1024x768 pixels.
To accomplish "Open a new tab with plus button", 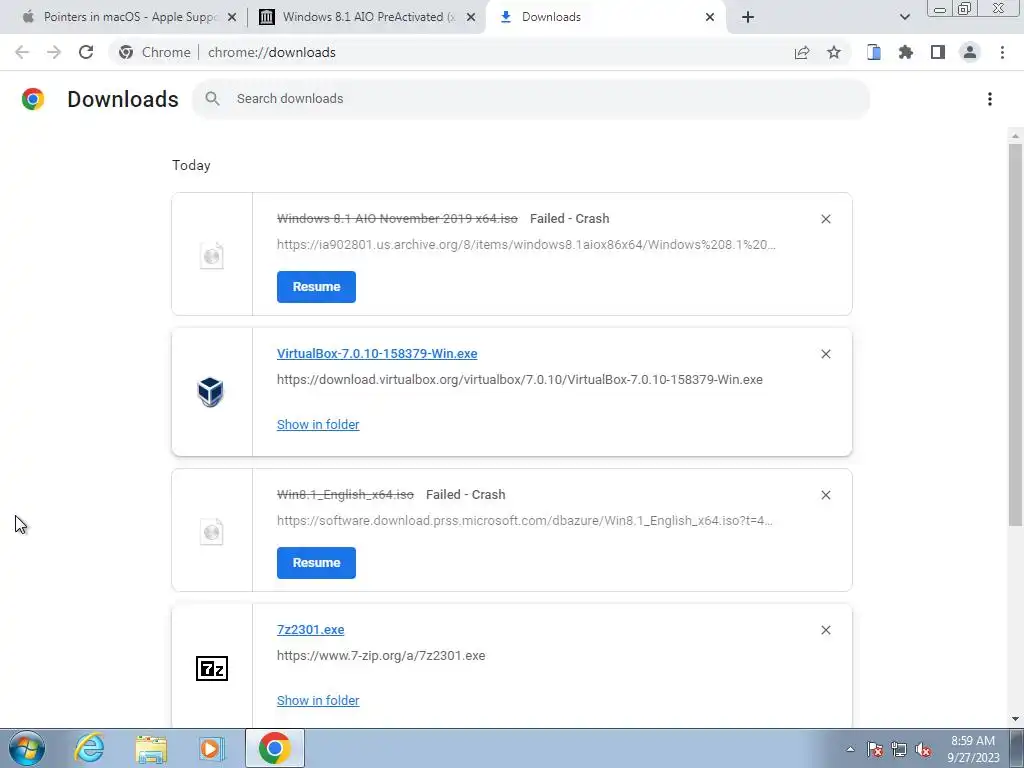I will 748,17.
